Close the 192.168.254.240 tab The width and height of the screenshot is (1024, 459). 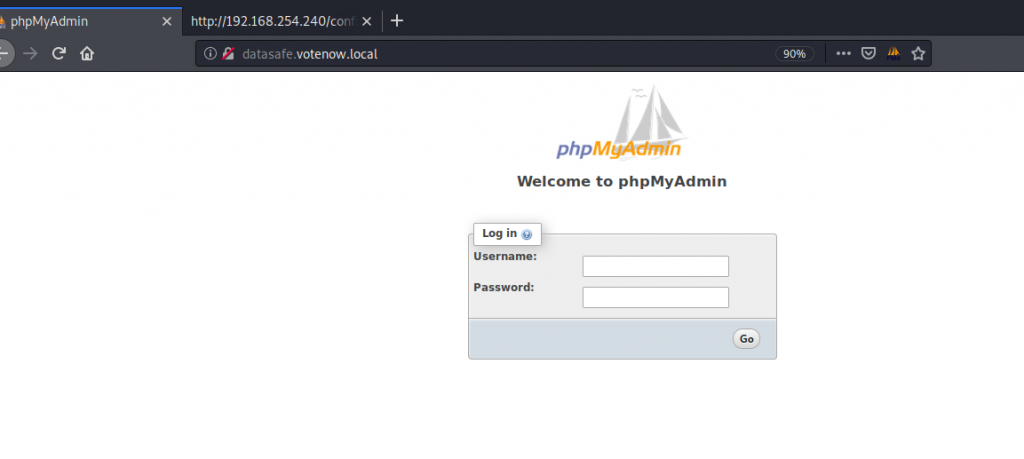366,22
